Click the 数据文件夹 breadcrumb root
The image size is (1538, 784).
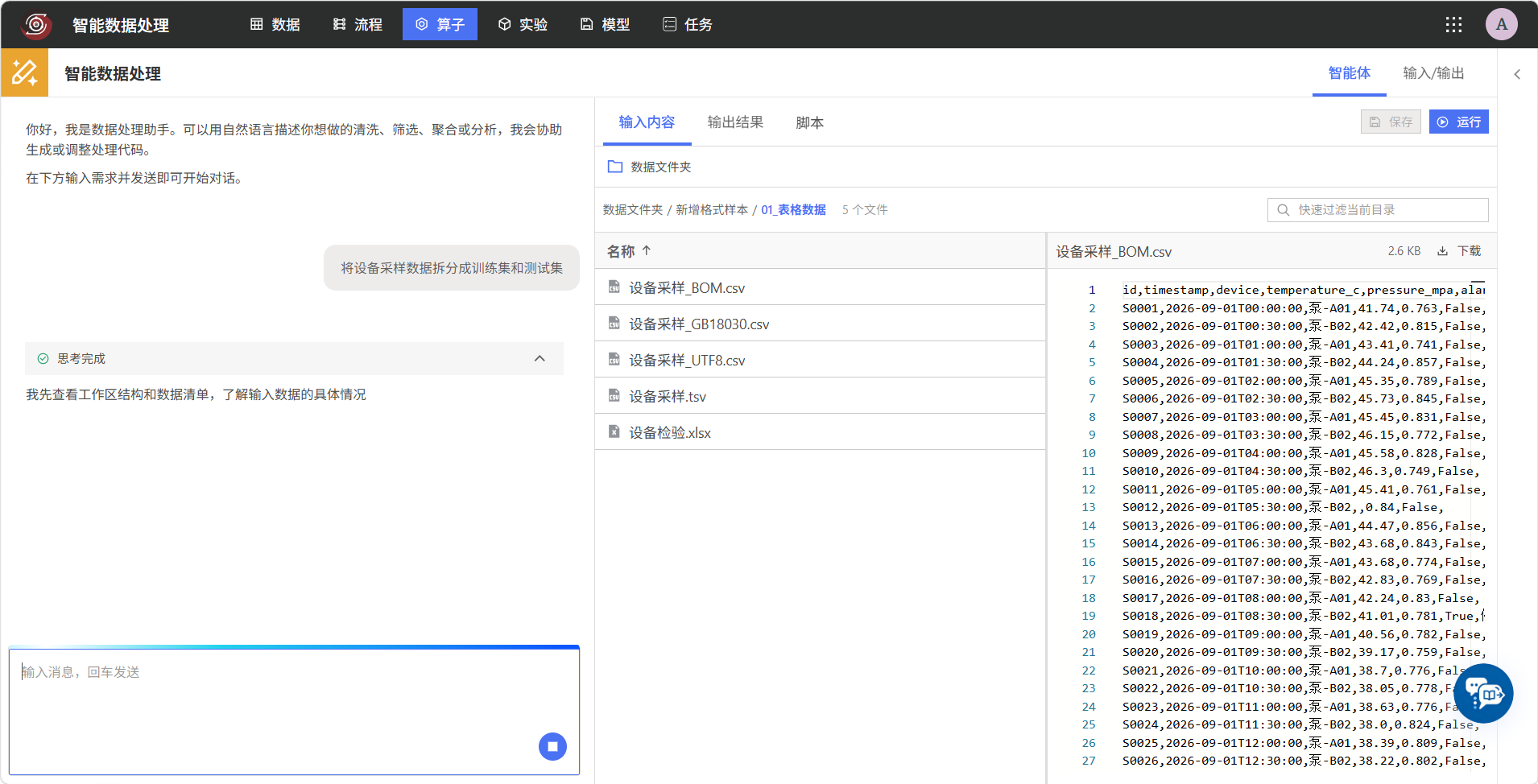pos(633,209)
